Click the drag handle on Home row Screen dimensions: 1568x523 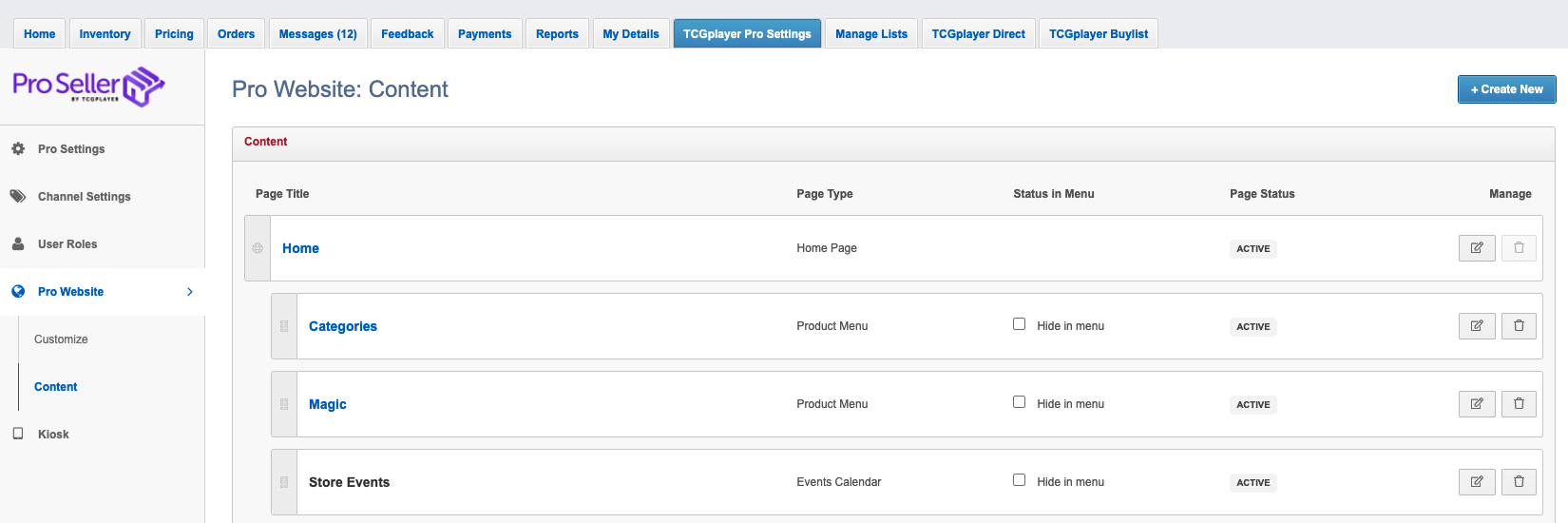(258, 248)
